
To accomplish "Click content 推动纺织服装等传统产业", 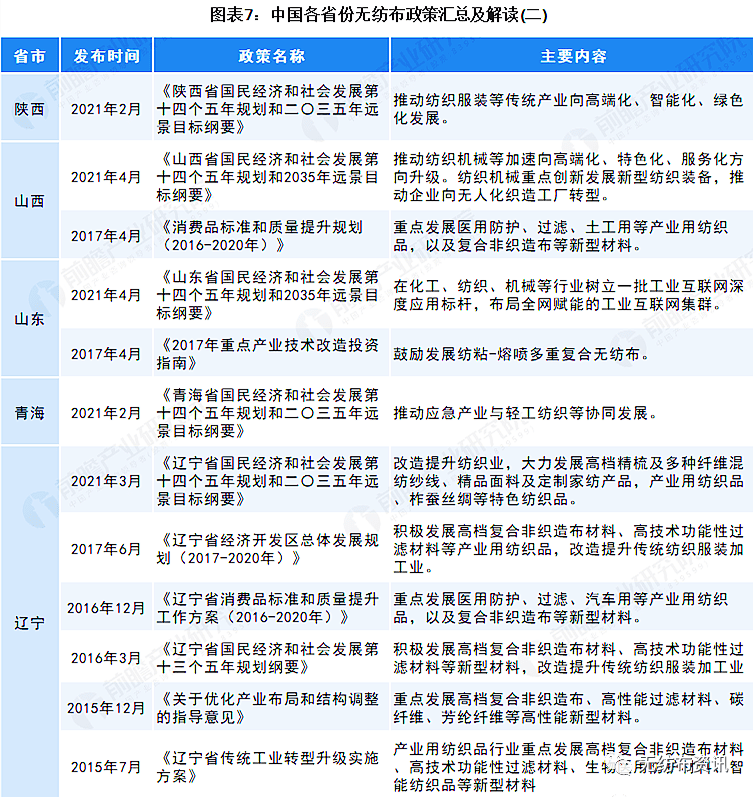I will click(x=568, y=109).
